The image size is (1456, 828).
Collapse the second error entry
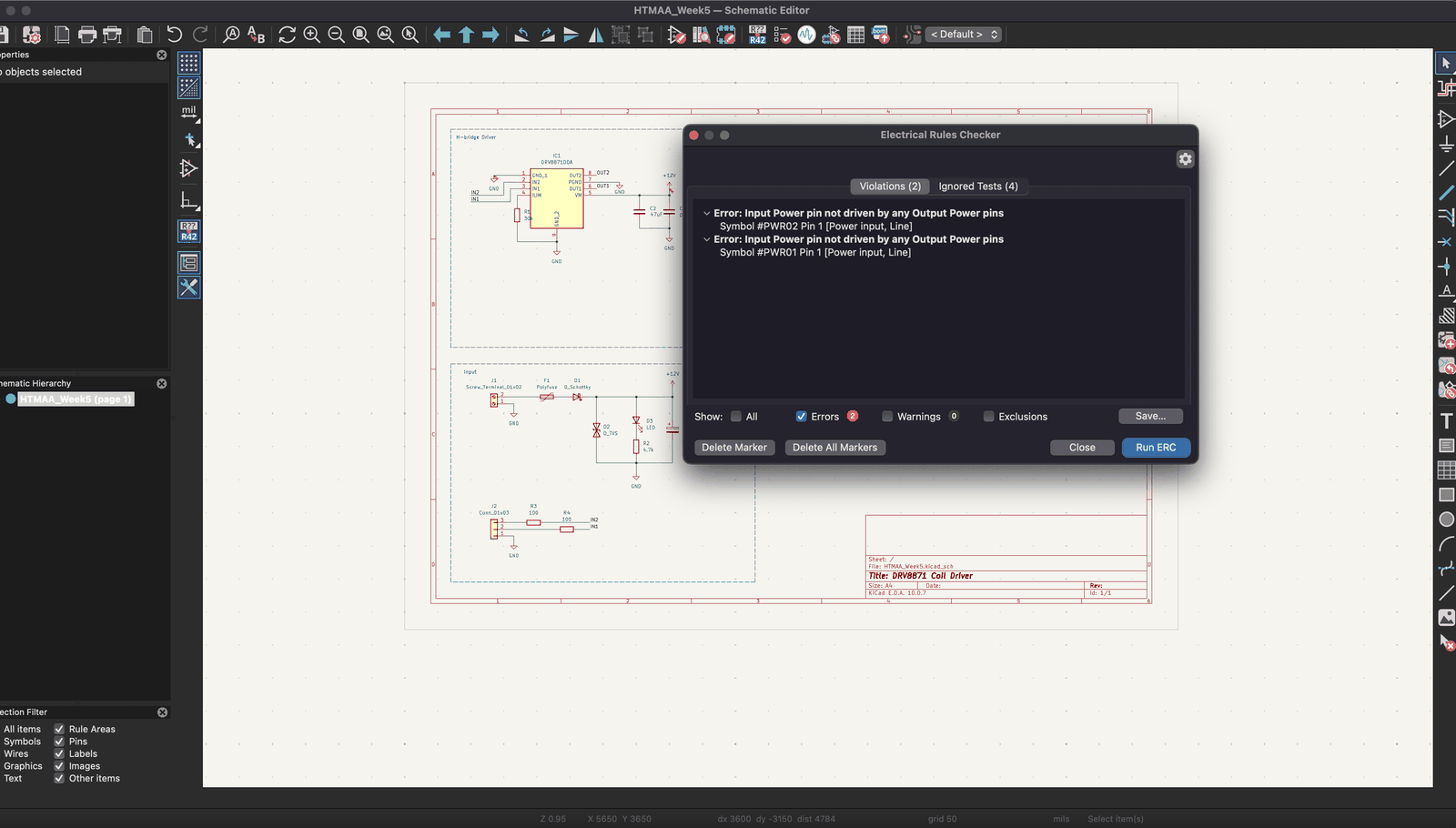[x=706, y=239]
